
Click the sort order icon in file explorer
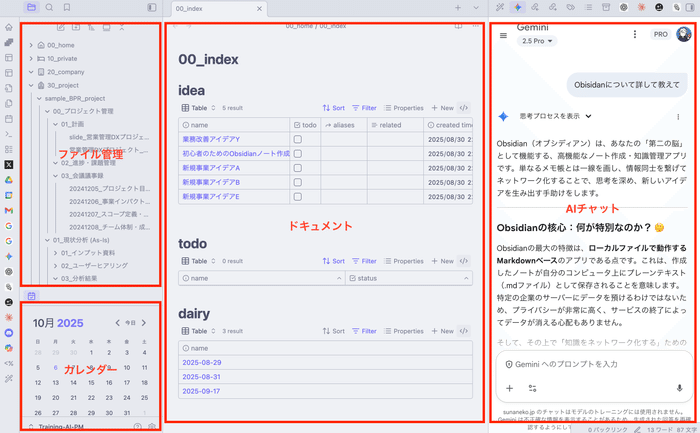(x=91, y=27)
